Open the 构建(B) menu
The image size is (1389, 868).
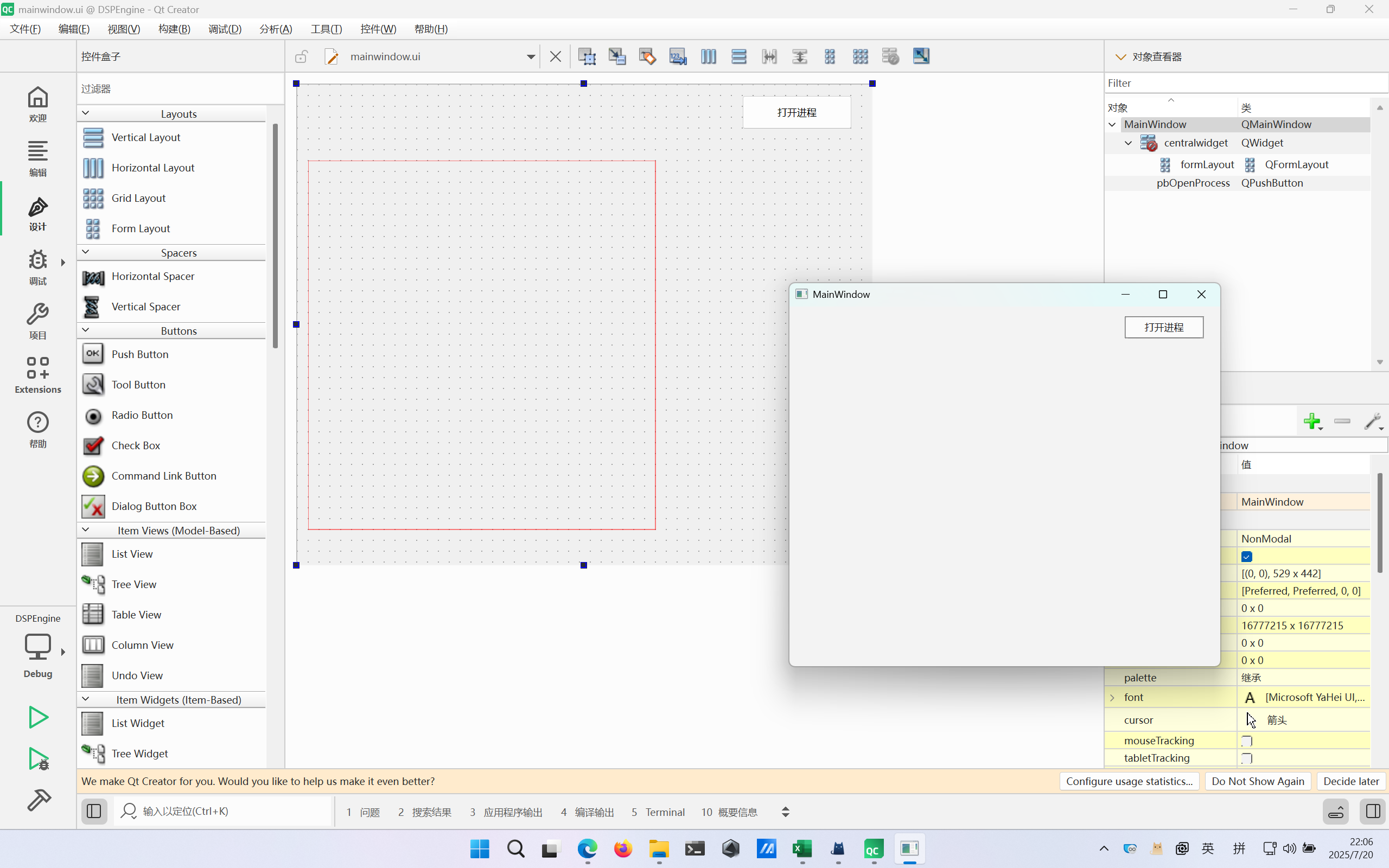[x=174, y=29]
